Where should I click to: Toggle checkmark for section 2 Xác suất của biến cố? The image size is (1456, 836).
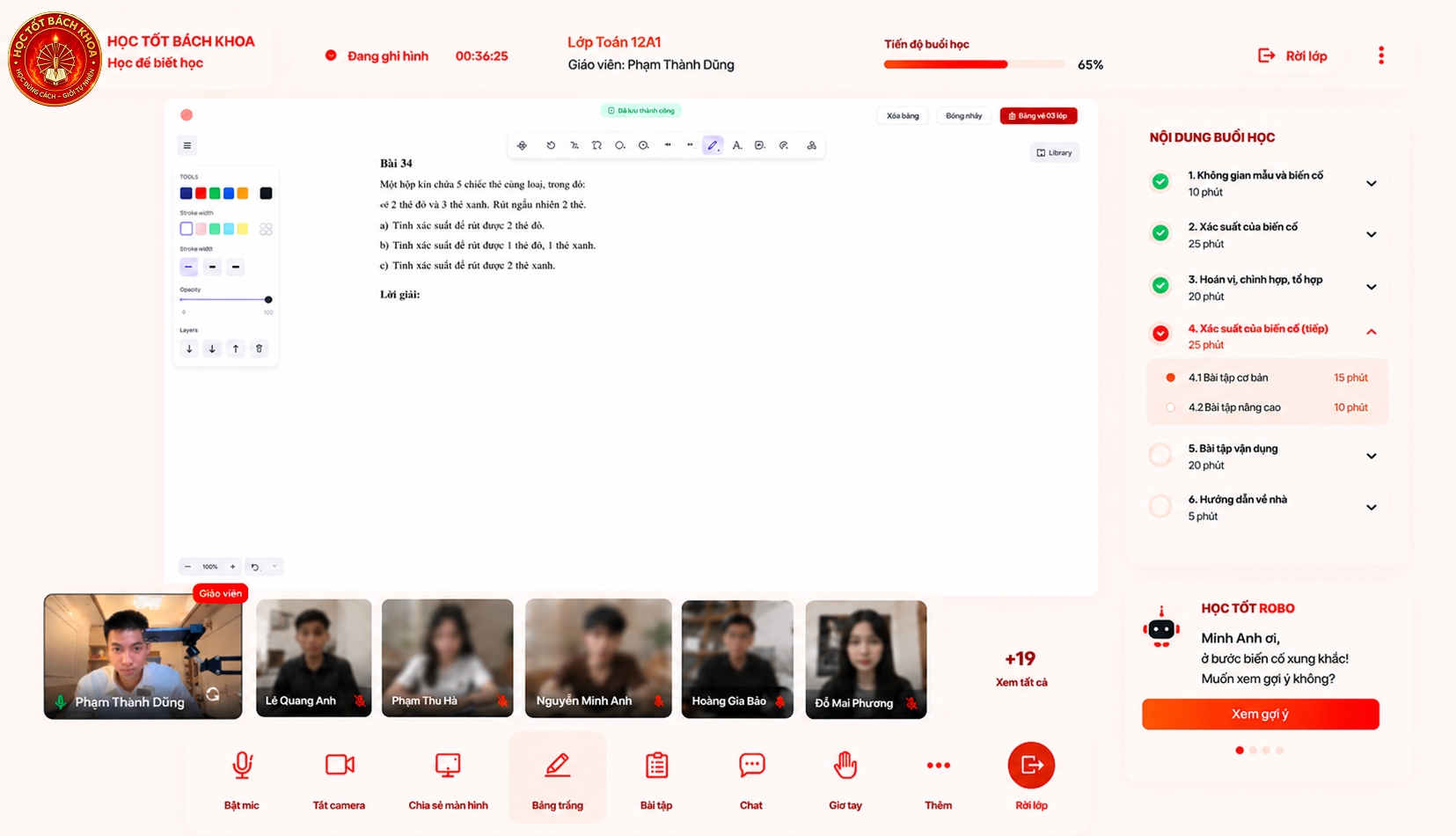1160,233
